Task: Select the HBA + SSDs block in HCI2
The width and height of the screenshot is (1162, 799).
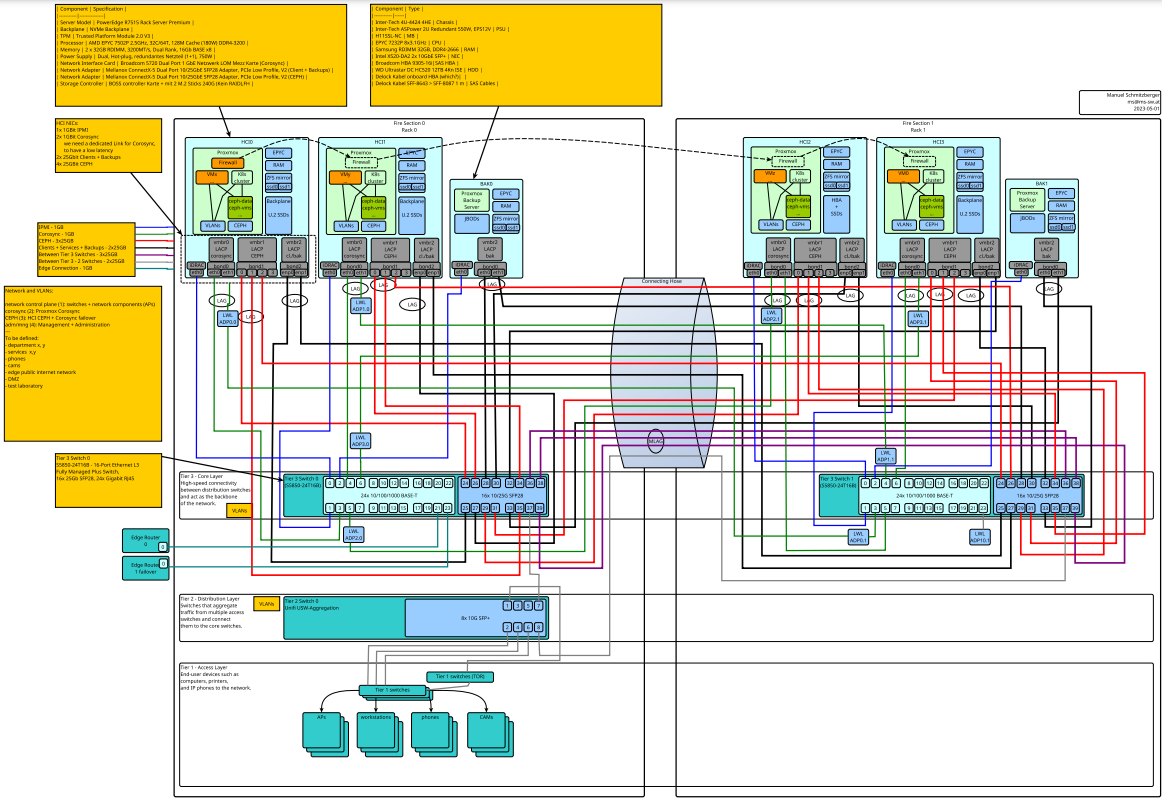Action: pyautogui.click(x=836, y=207)
